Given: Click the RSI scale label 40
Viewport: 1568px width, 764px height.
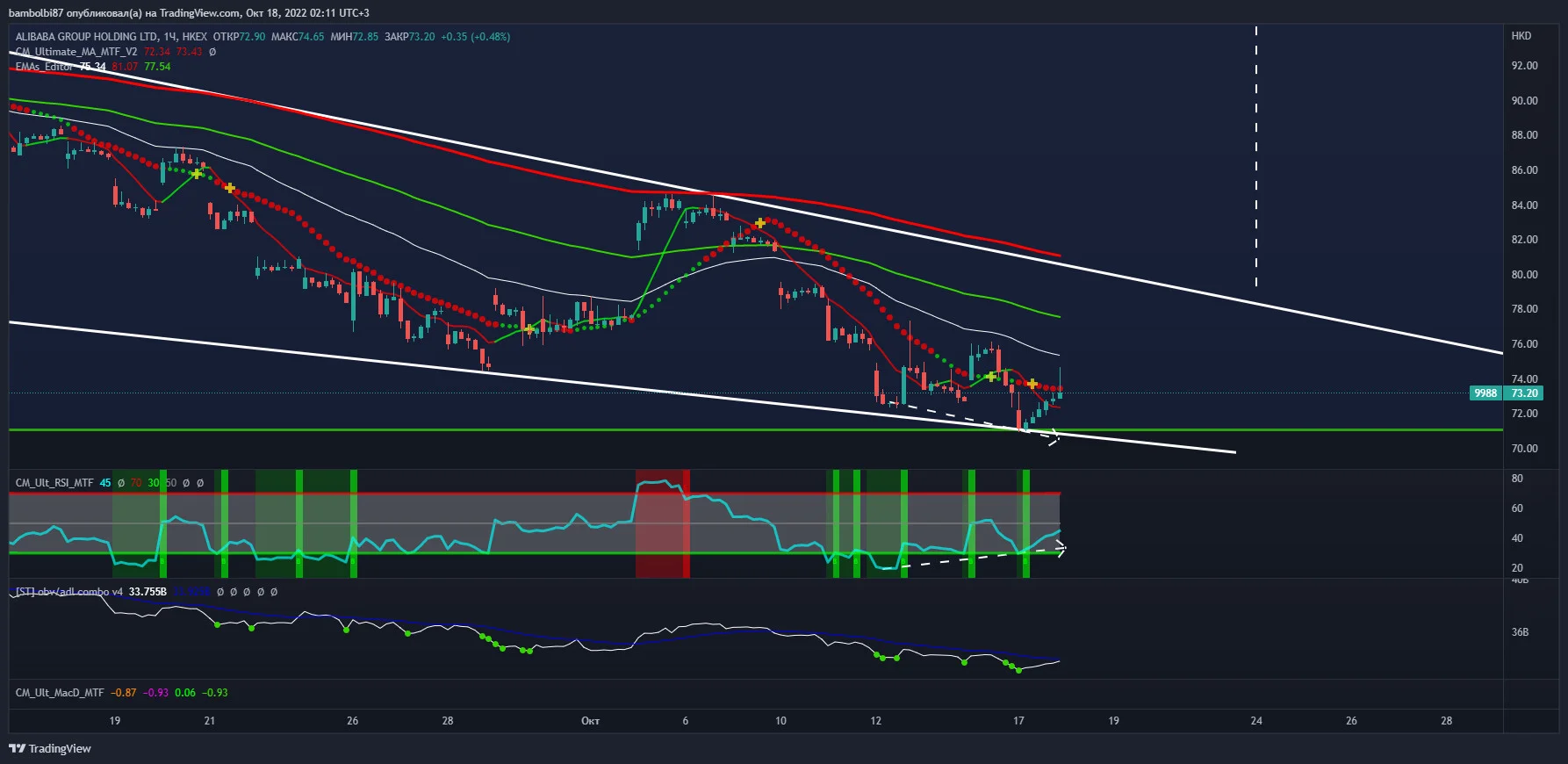Looking at the screenshot, I should [x=1517, y=538].
